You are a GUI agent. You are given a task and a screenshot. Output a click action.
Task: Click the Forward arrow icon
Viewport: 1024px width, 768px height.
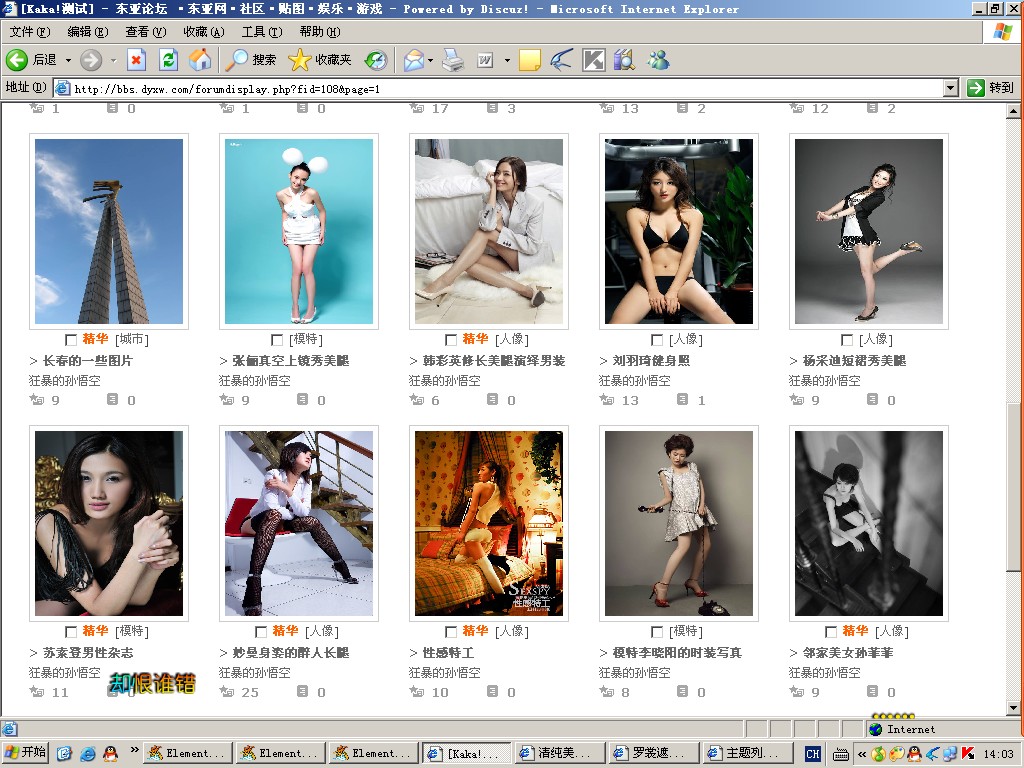91,60
